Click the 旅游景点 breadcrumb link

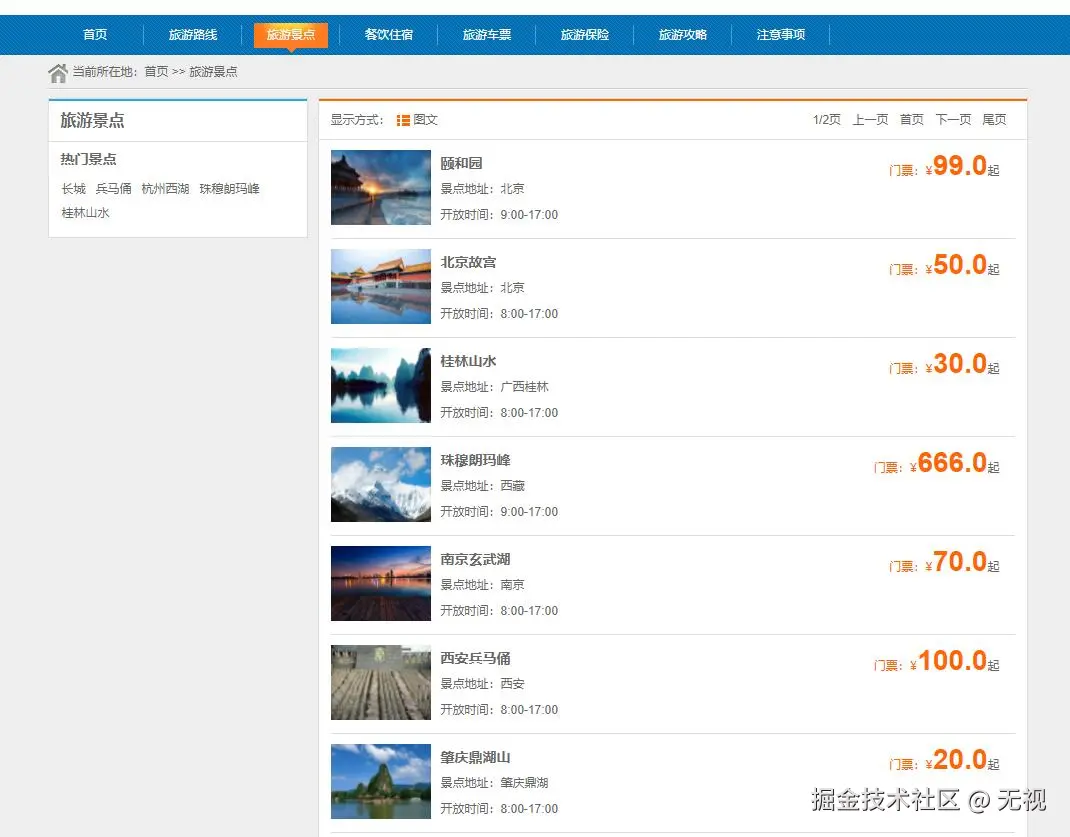213,72
